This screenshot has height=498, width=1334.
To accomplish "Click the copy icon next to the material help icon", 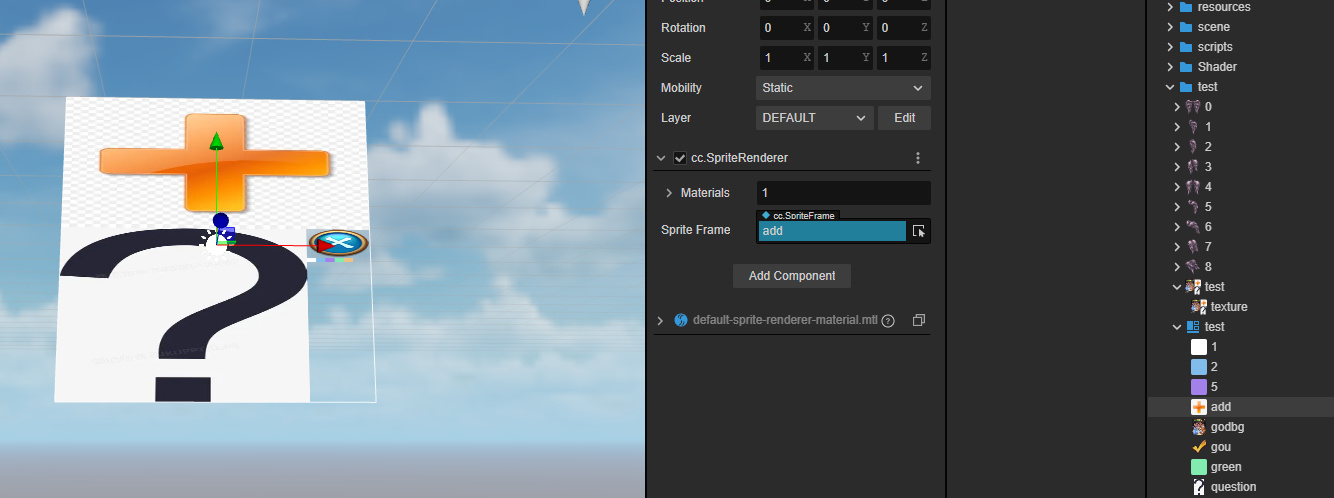I will coord(919,320).
